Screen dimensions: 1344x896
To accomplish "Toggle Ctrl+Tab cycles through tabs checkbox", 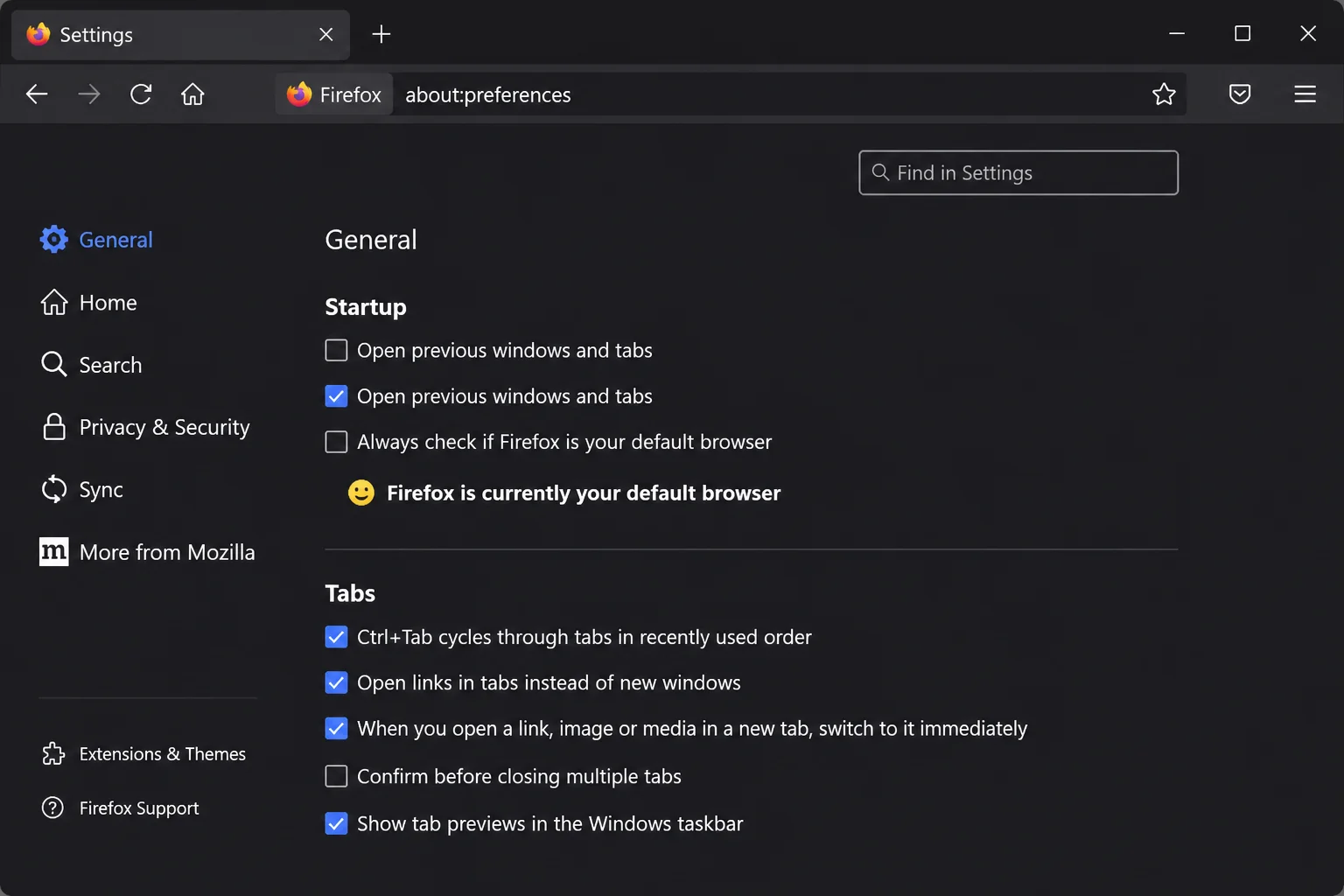I will coord(336,637).
